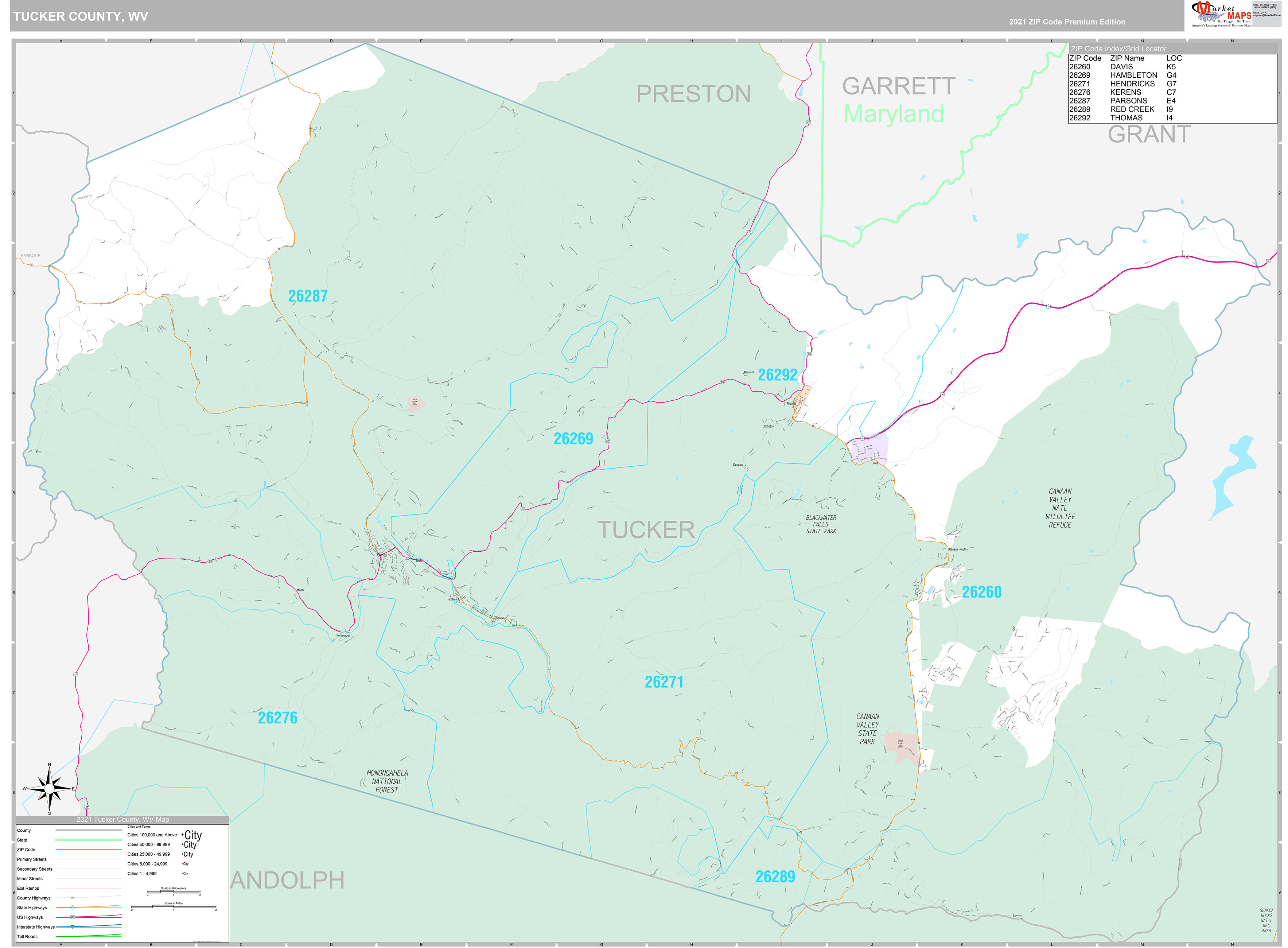Viewport: 1288px width, 948px height.
Task: Select the title 'TUCKER COUNTY, WV'
Action: pyautogui.click(x=81, y=16)
